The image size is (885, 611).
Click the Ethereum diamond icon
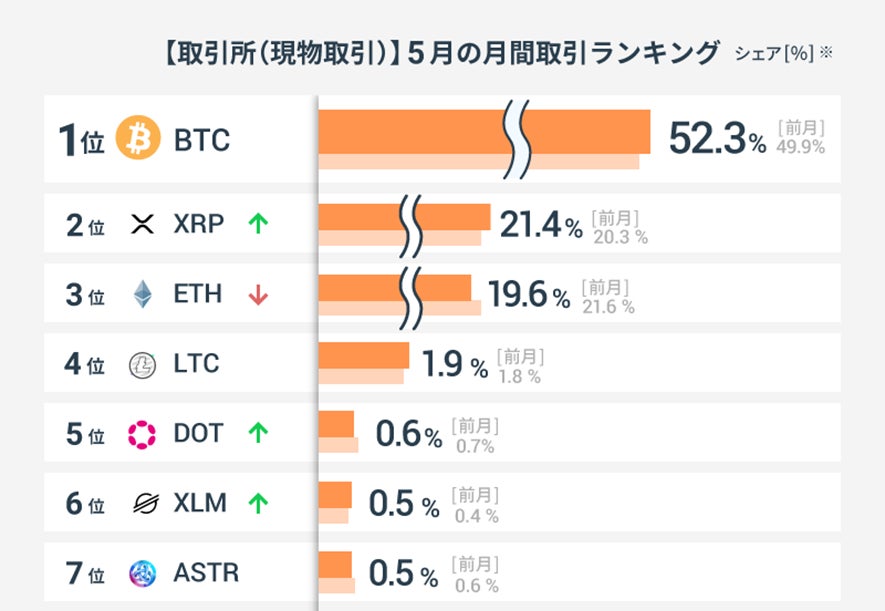143,295
